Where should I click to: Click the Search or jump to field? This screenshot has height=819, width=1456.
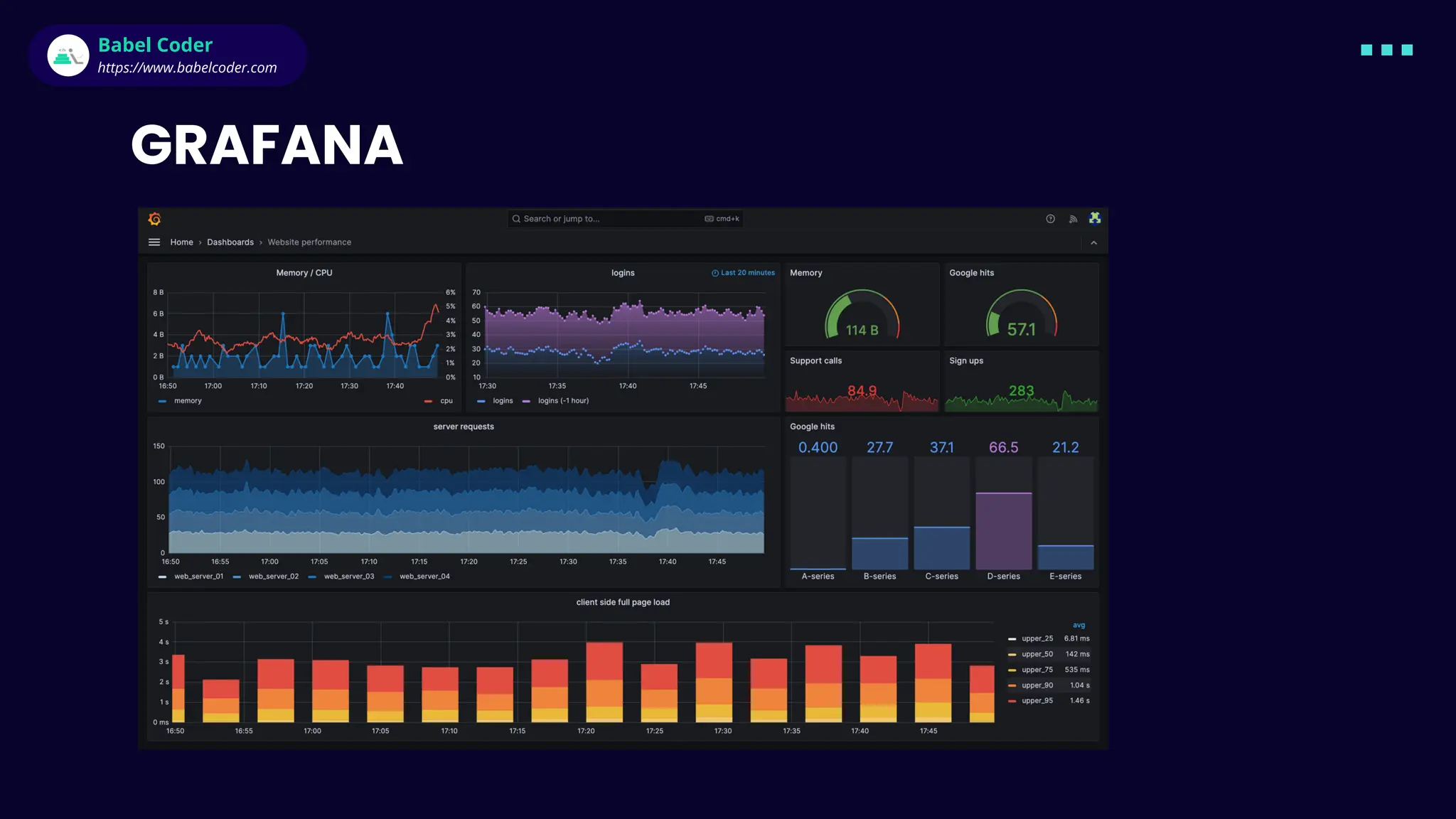(625, 219)
